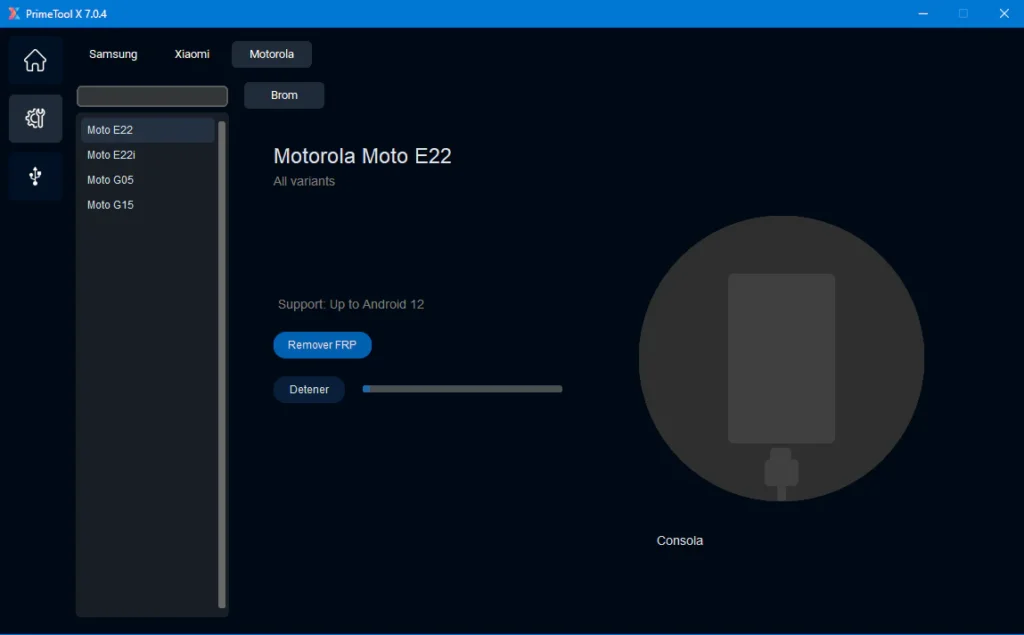Close the PrimeTool X window

click(1004, 14)
